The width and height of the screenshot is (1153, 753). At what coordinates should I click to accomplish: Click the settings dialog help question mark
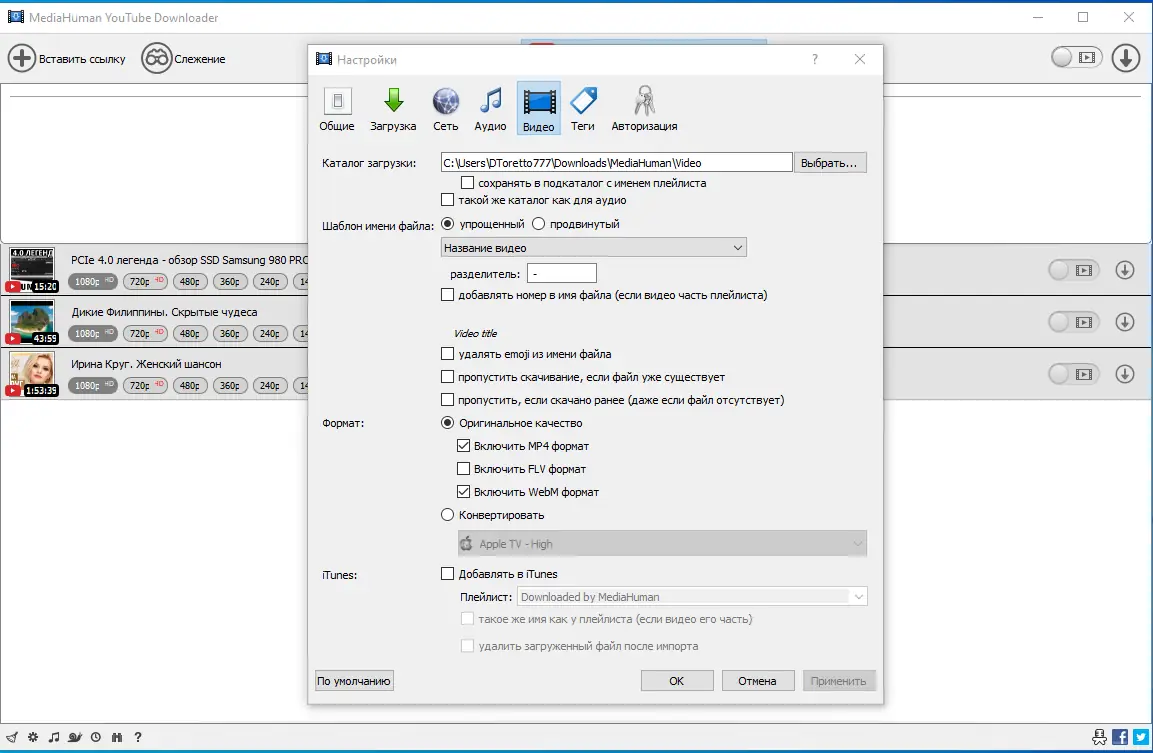tap(815, 59)
